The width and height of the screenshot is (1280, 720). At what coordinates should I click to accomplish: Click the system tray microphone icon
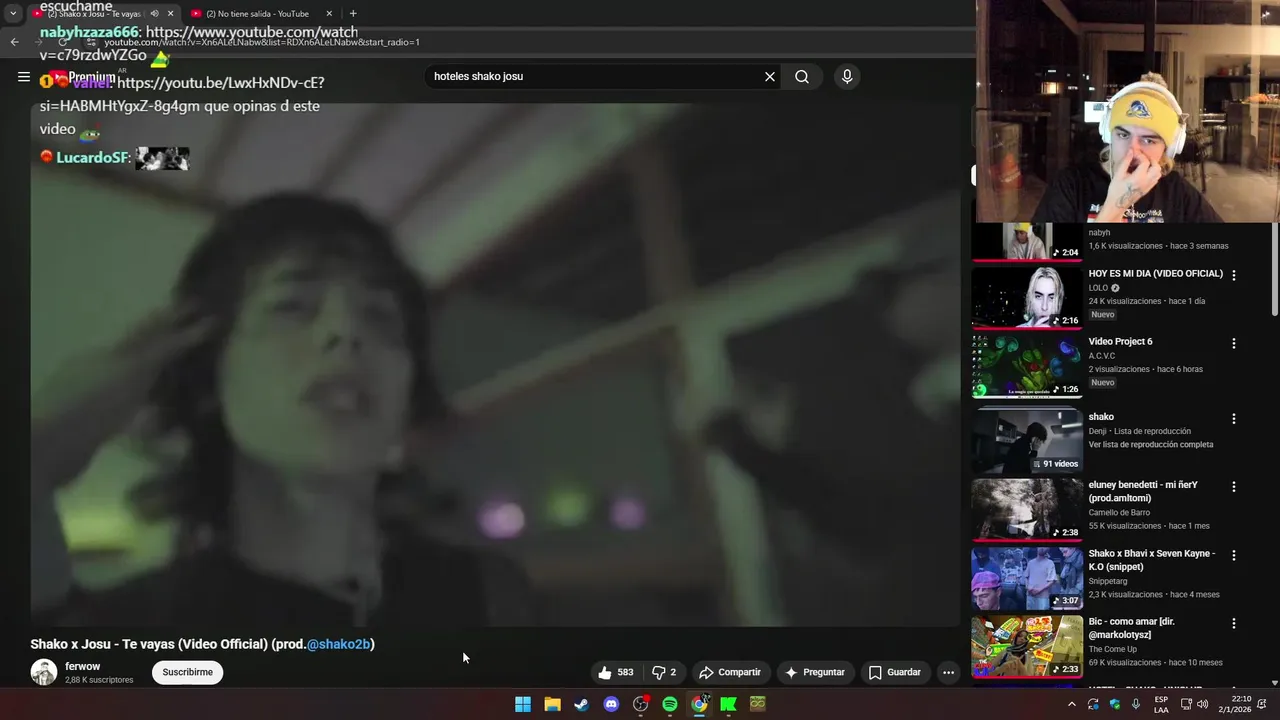click(1136, 704)
